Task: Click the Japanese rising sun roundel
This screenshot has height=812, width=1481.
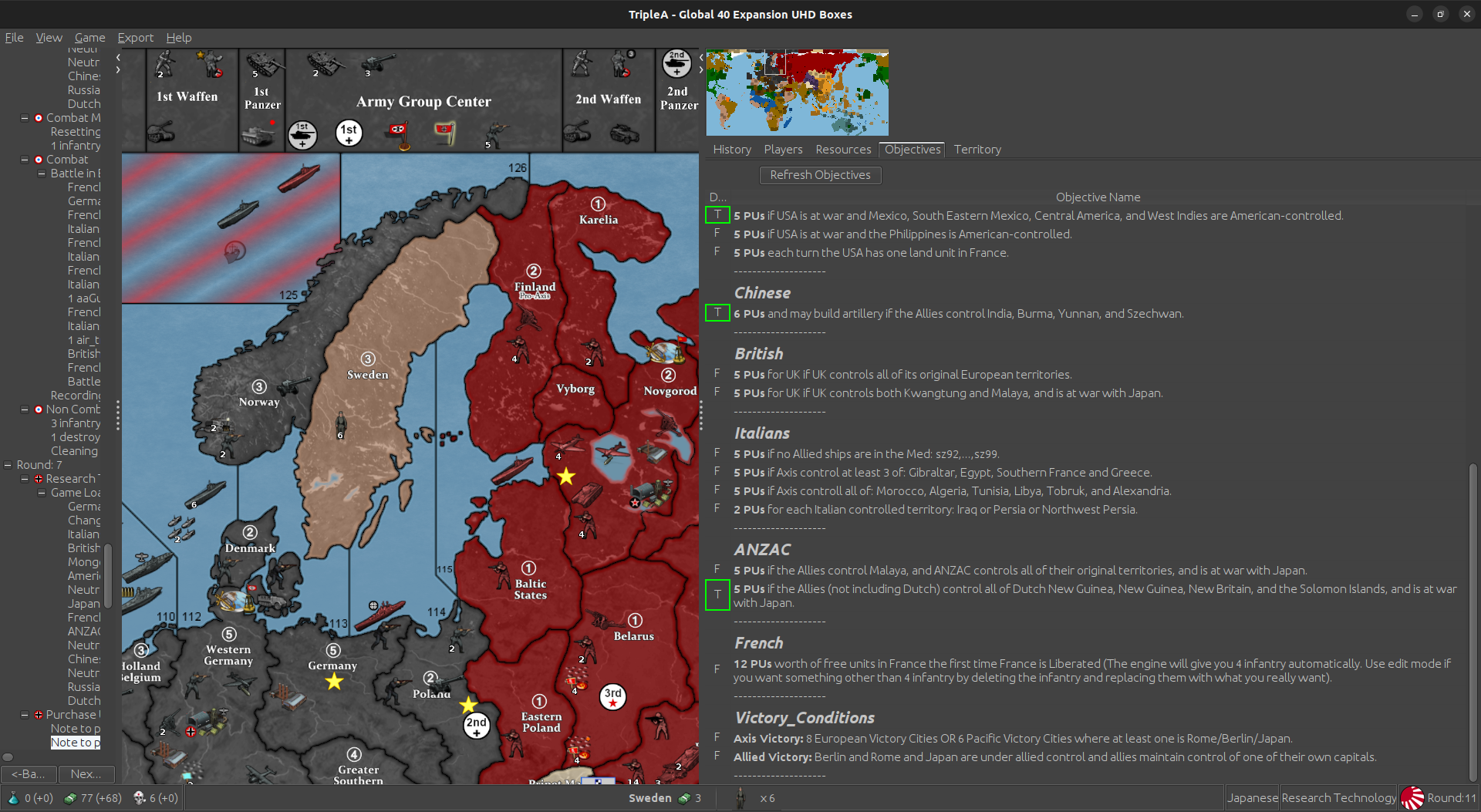Action: click(x=1412, y=798)
